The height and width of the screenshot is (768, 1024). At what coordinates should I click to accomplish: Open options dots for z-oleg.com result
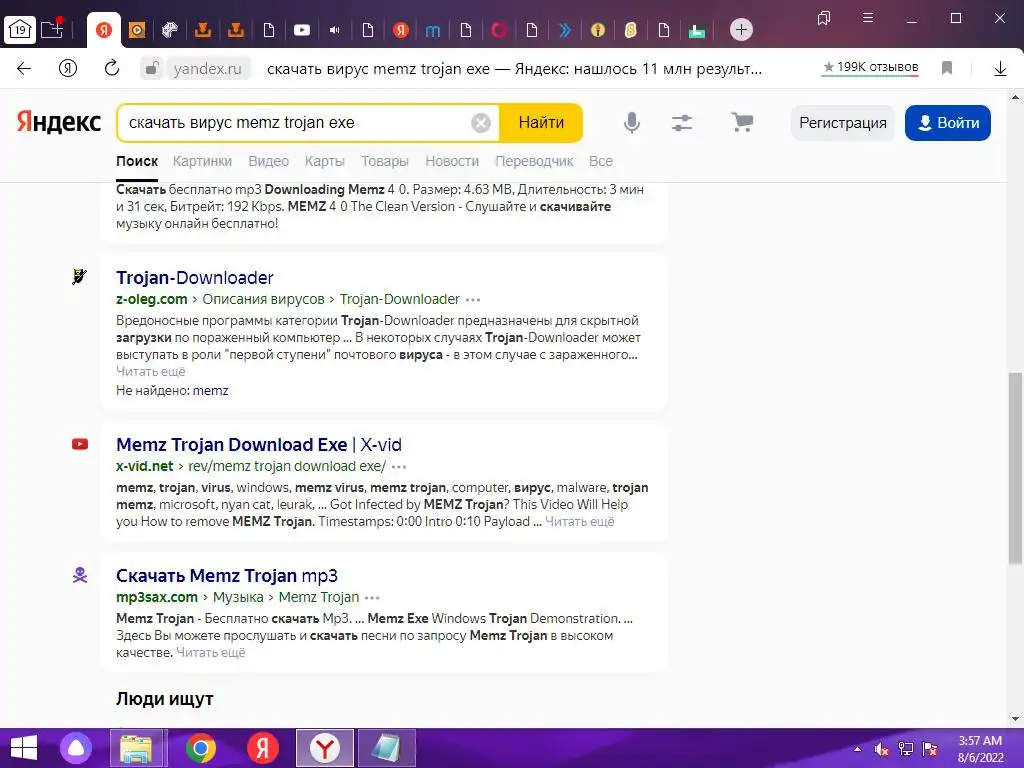click(x=473, y=300)
